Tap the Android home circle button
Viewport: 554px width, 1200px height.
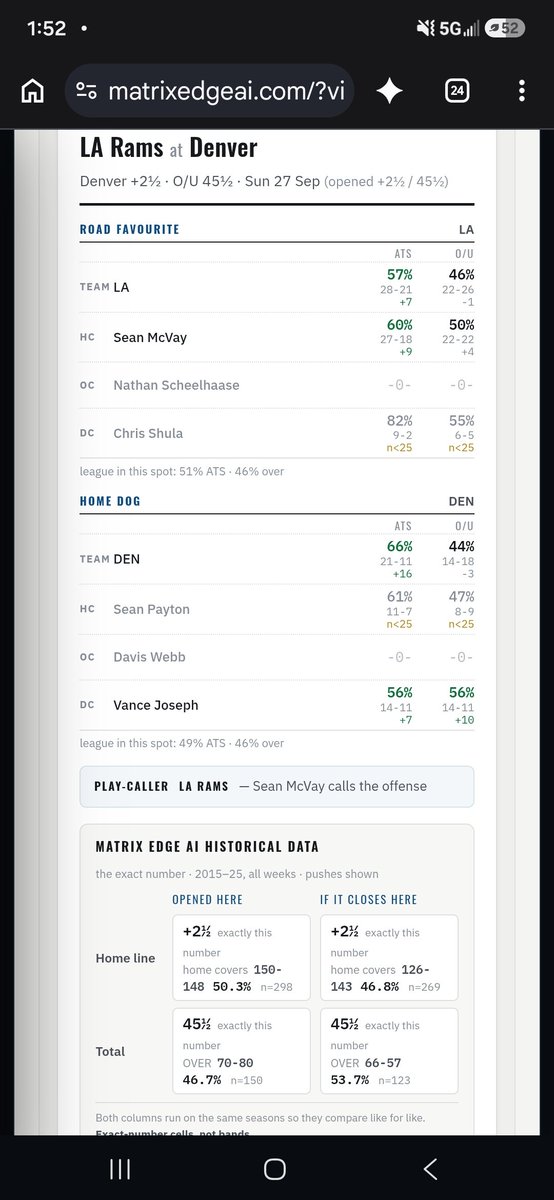tap(275, 1168)
